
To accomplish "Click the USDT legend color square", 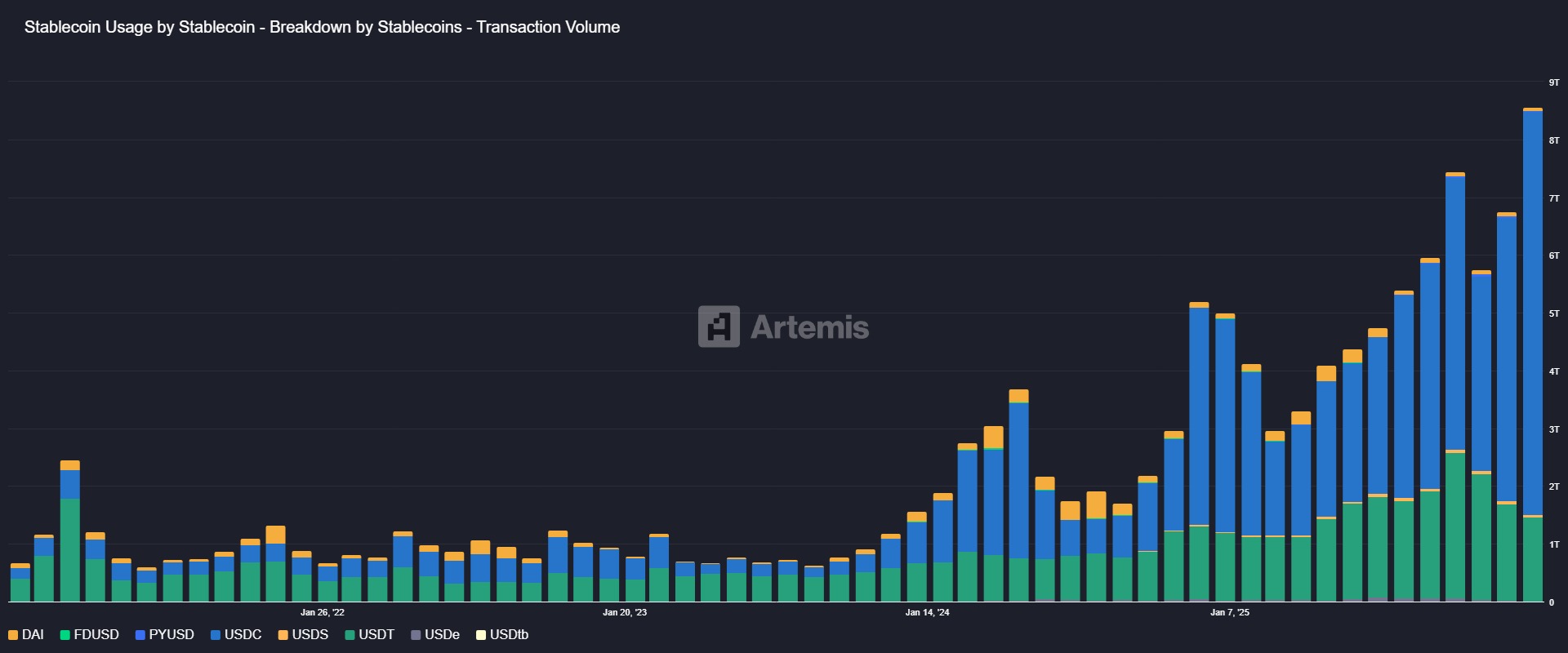I will (x=350, y=635).
